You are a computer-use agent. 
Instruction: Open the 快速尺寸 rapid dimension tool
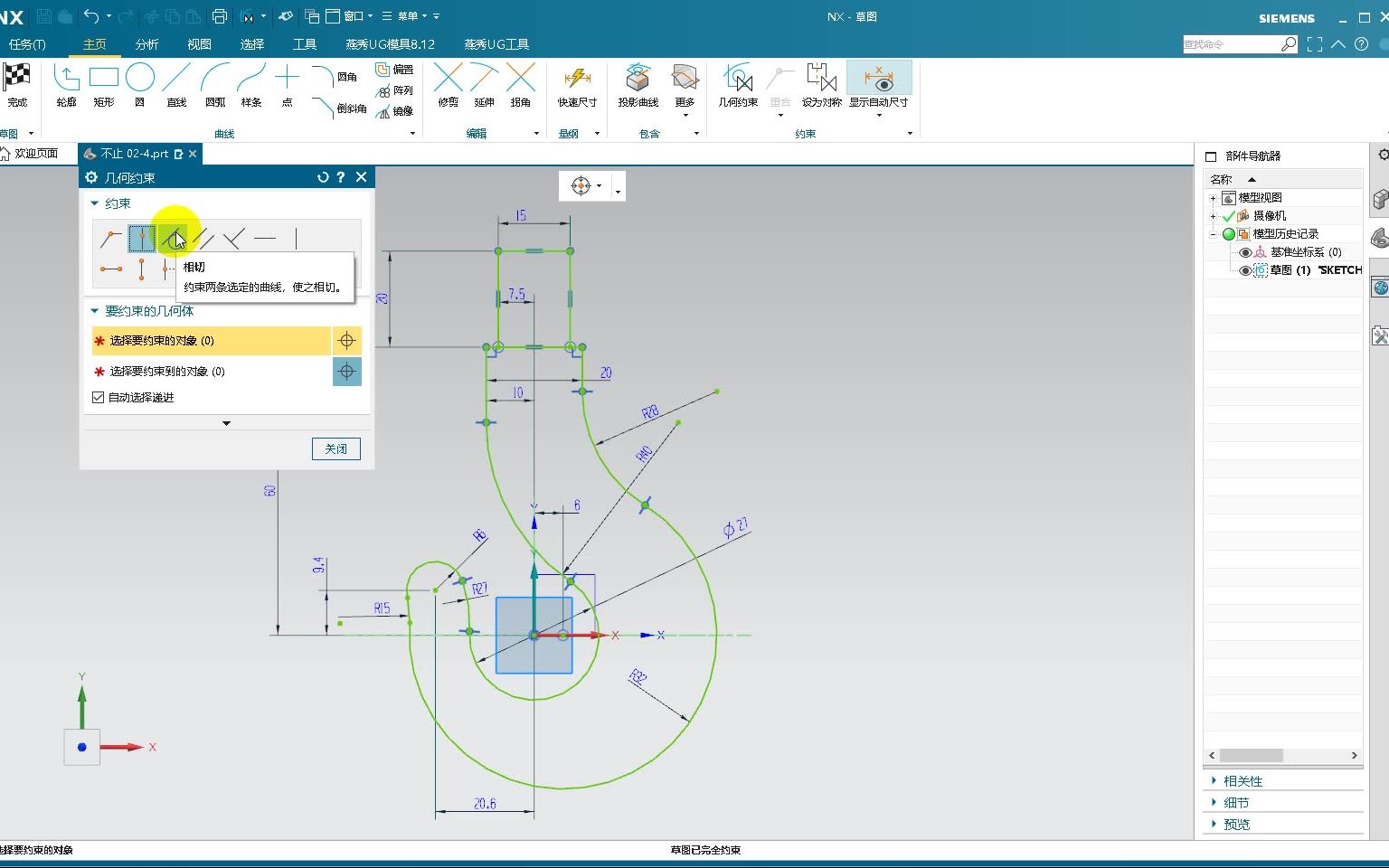tap(577, 85)
